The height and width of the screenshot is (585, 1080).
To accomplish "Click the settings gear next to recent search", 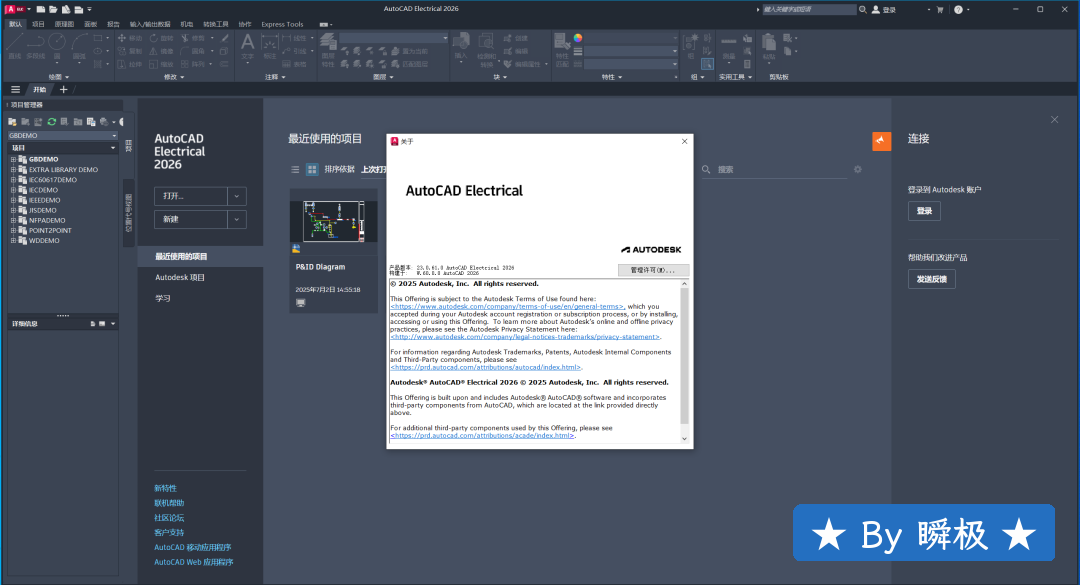I will pos(857,170).
